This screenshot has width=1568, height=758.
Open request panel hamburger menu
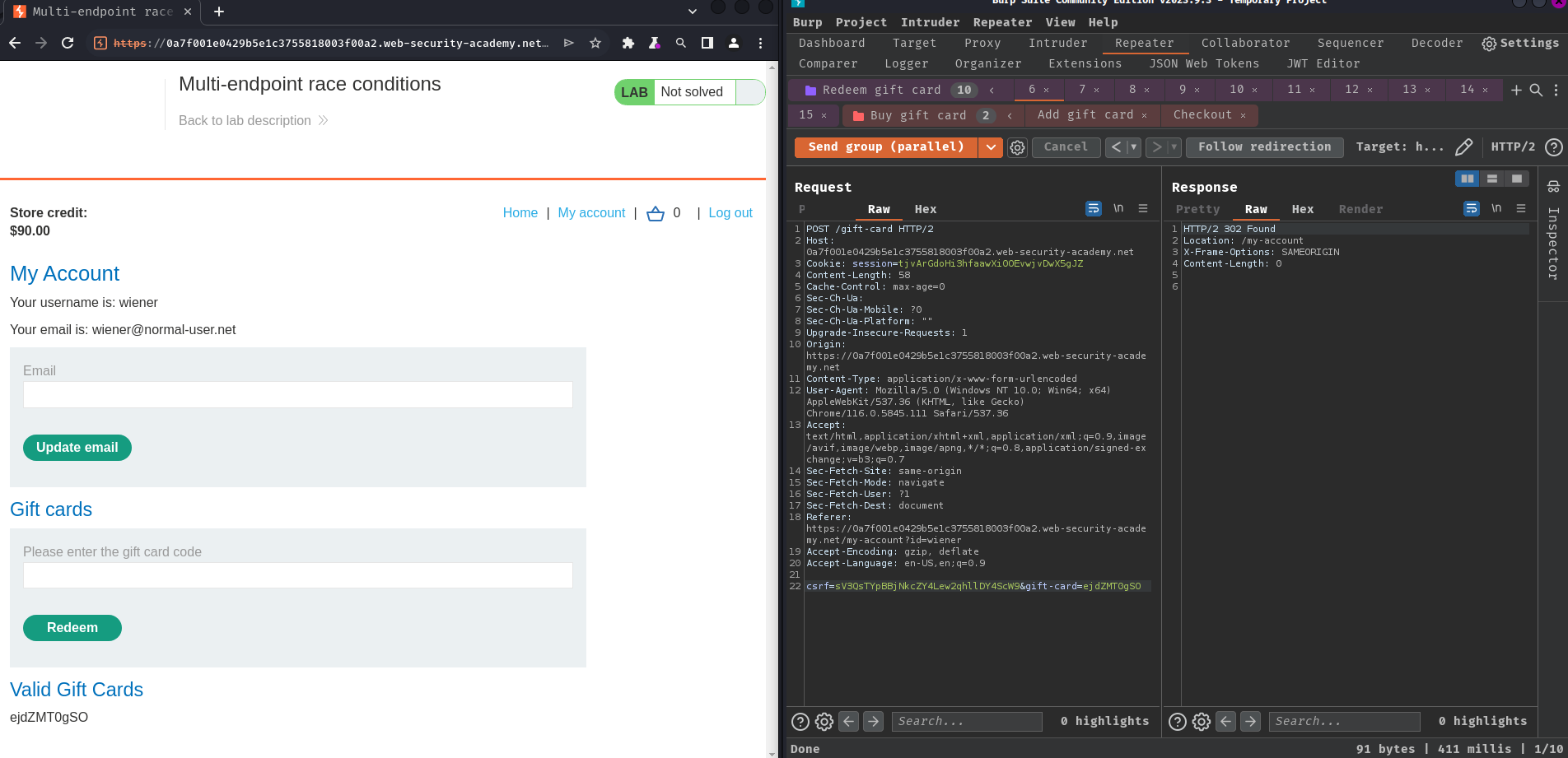pyautogui.click(x=1143, y=209)
